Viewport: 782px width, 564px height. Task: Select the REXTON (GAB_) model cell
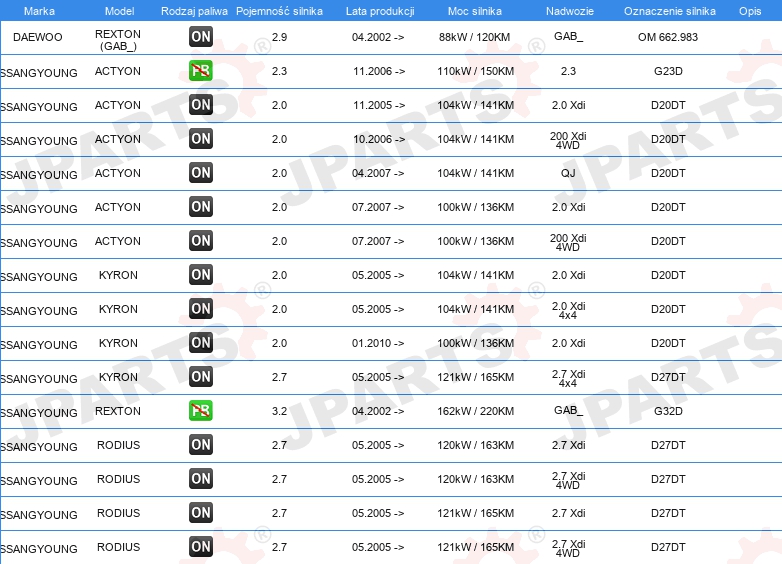coord(118,40)
